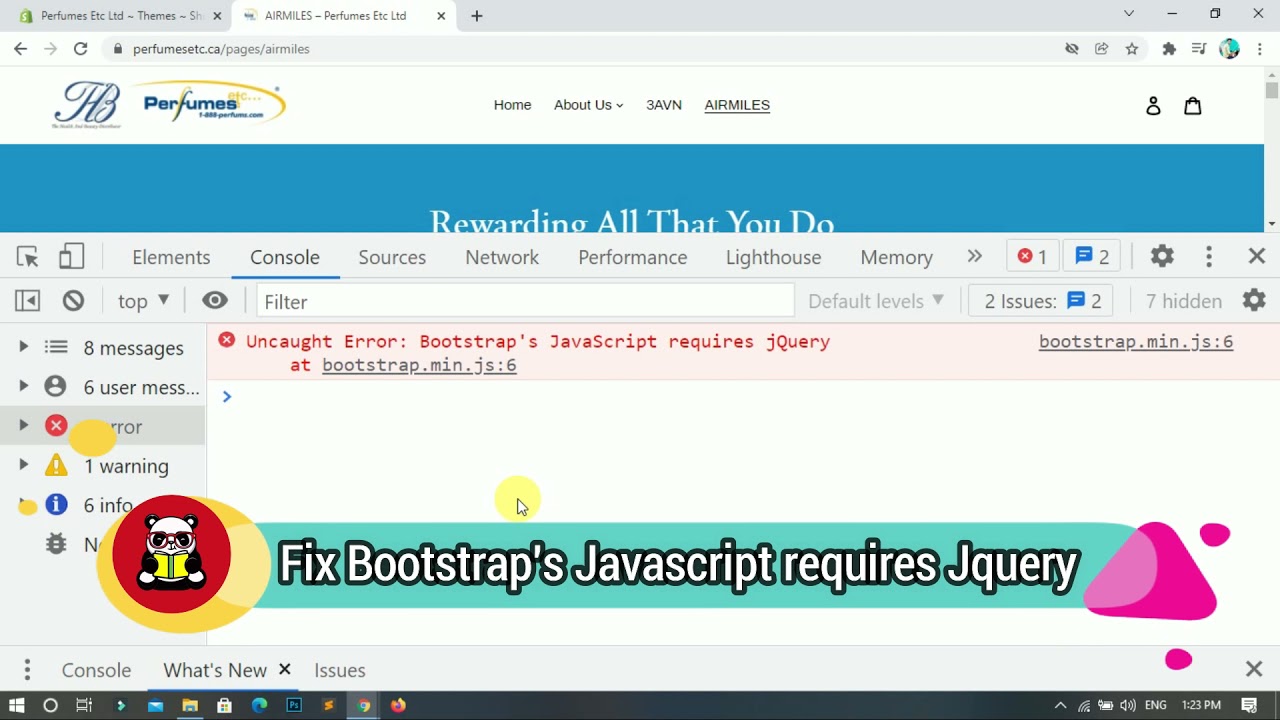Viewport: 1280px width, 720px height.
Task: Open the tab search chevron
Action: [x=1129, y=14]
